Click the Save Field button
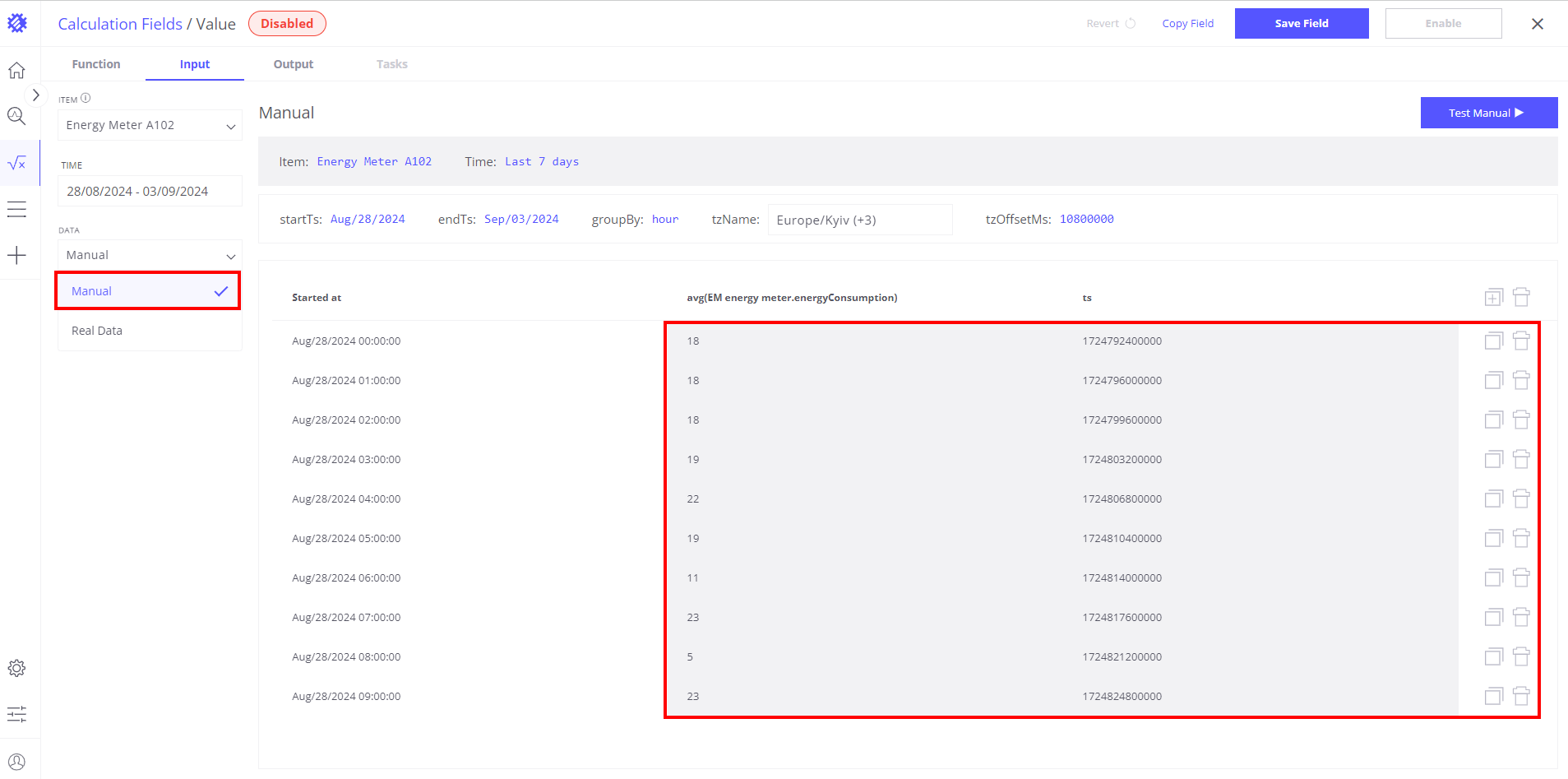Image resolution: width=1568 pixels, height=779 pixels. click(1301, 24)
